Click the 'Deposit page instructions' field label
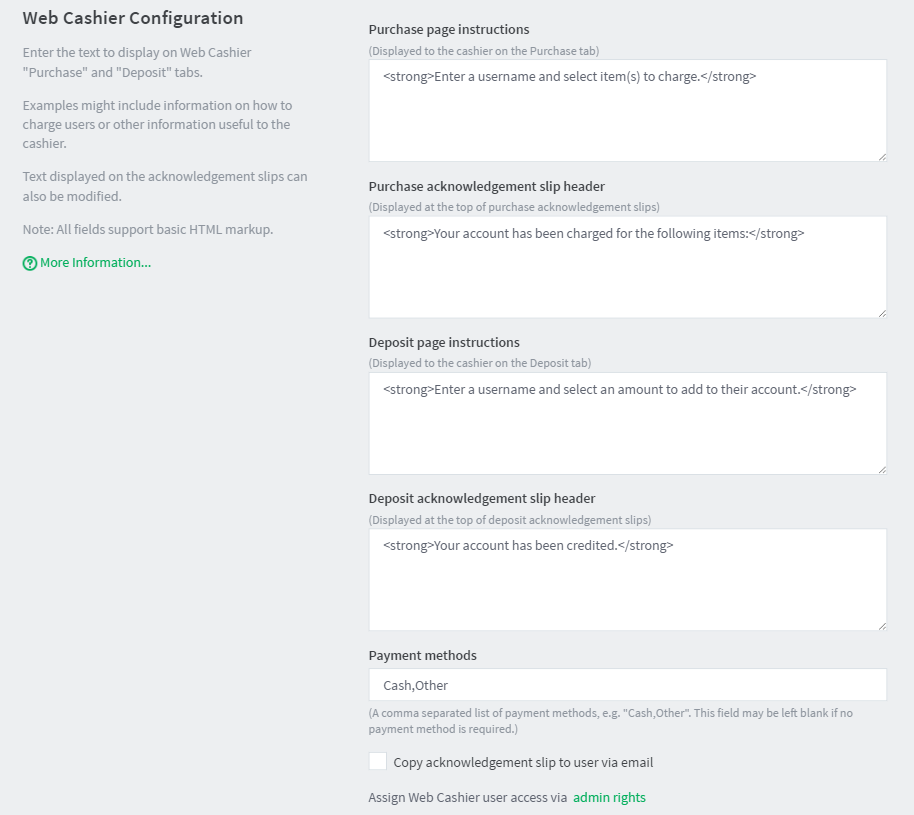 coord(444,343)
